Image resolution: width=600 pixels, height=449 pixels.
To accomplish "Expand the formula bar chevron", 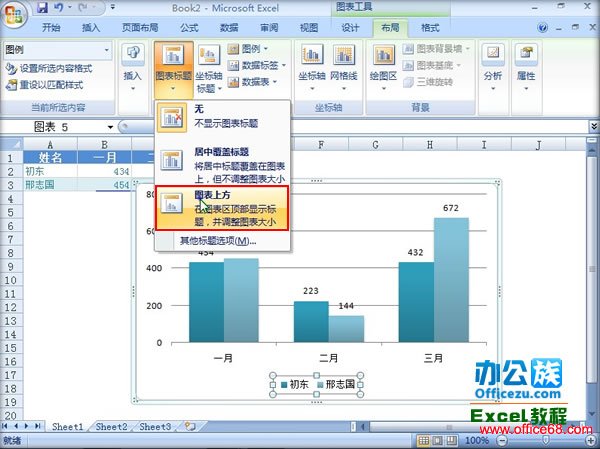I will pos(594,126).
